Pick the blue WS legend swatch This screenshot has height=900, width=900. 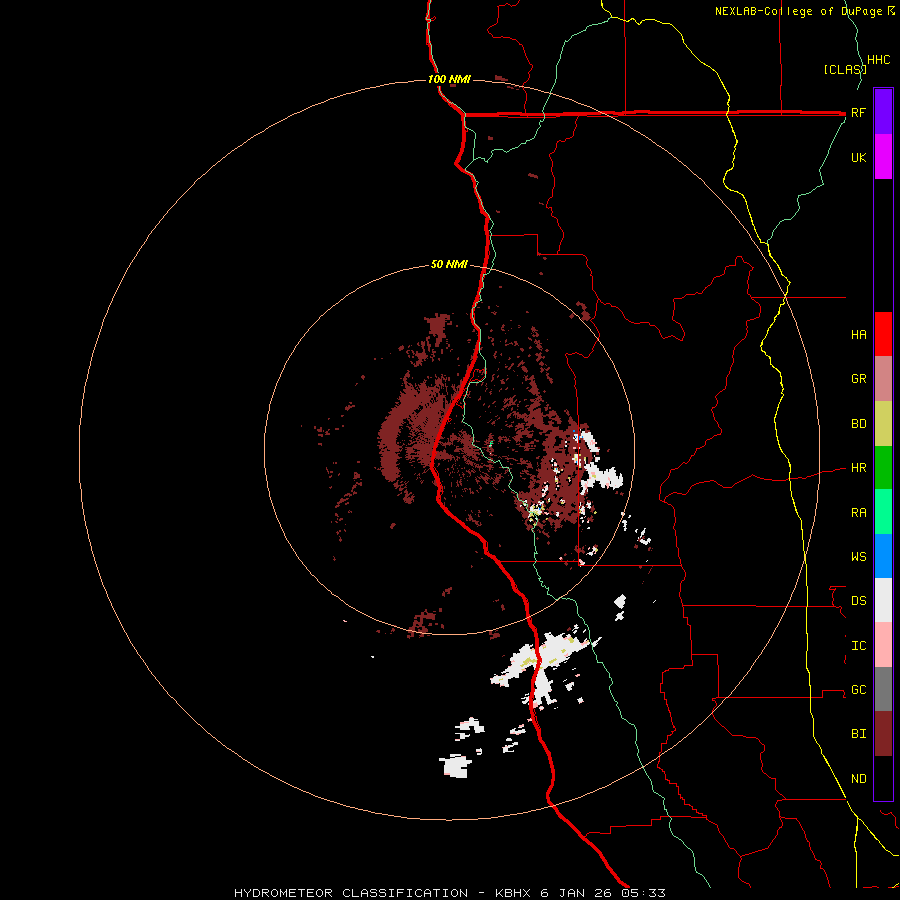pyautogui.click(x=883, y=556)
